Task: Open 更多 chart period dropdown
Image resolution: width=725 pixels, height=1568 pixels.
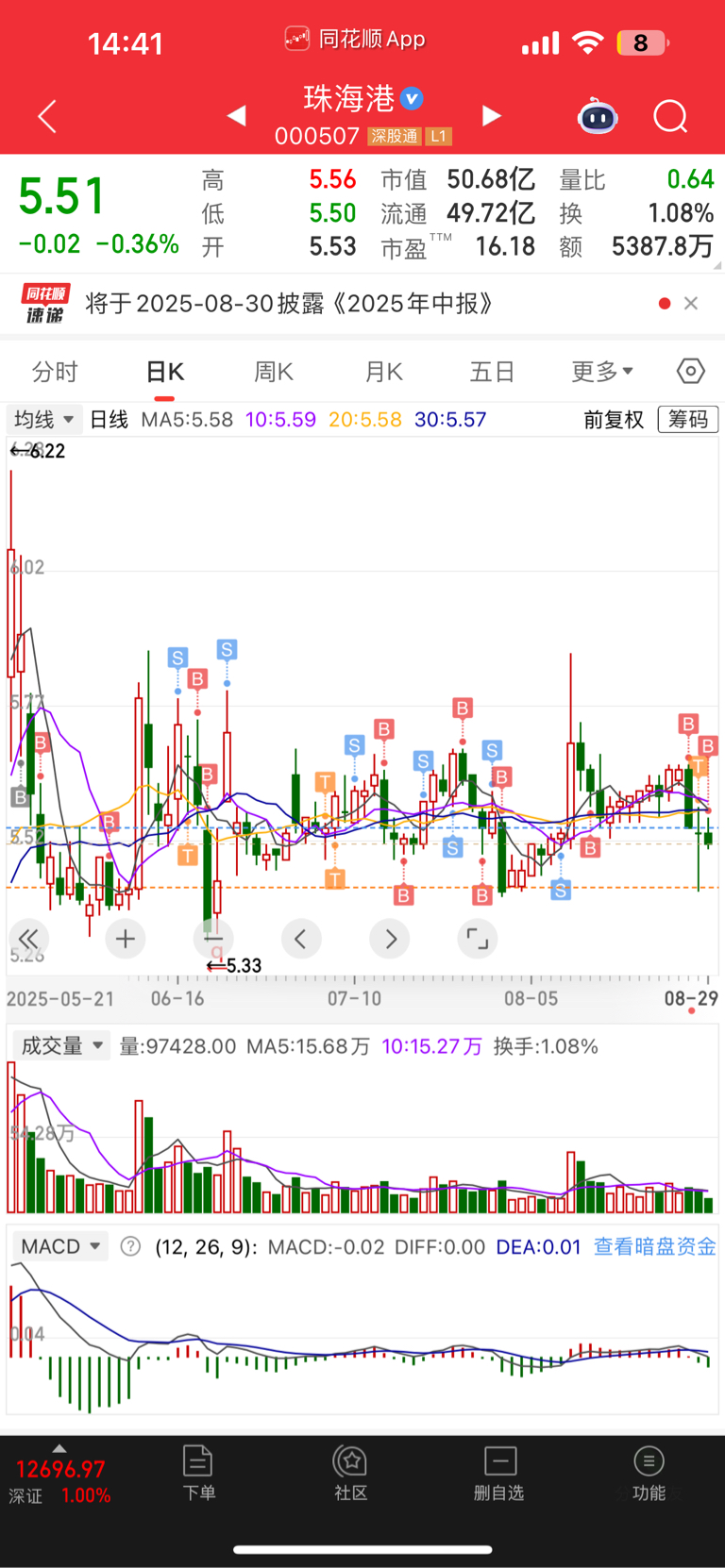Action: [x=602, y=372]
